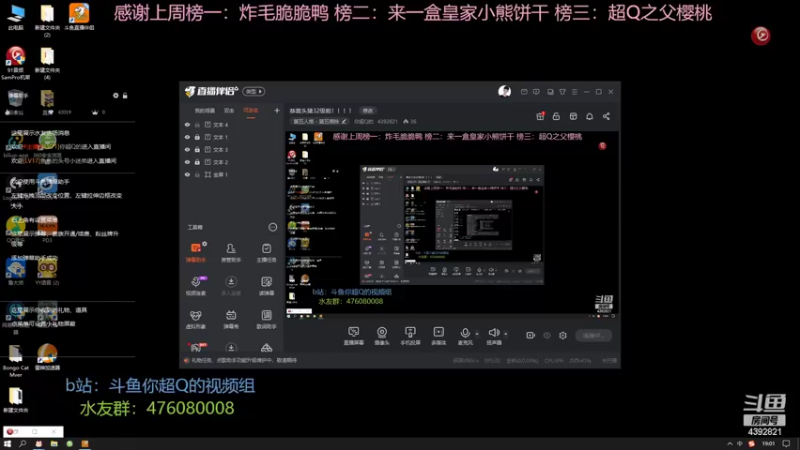Open the 虚拟形象 virtual avatar tool
Image resolution: width=800 pixels, height=450 pixels.
[196, 319]
